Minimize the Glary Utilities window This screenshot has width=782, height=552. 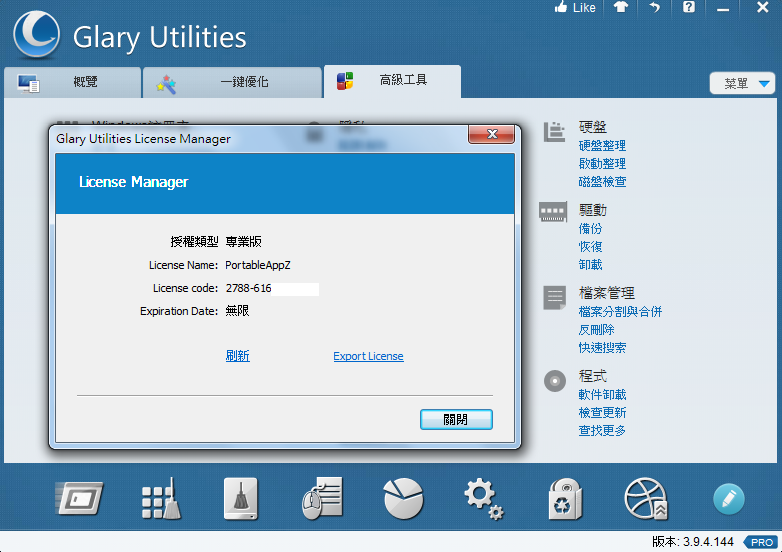click(723, 8)
